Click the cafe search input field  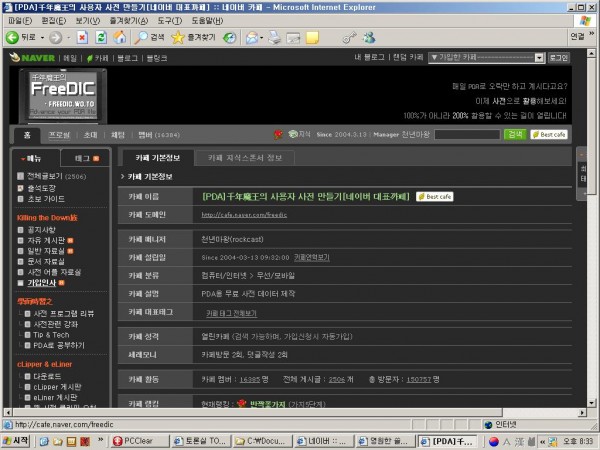pyautogui.click(x=467, y=134)
